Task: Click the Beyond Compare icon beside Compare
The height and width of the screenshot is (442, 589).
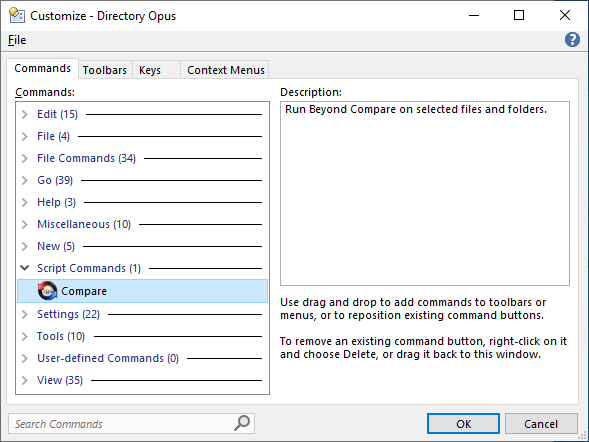Action: [x=47, y=291]
